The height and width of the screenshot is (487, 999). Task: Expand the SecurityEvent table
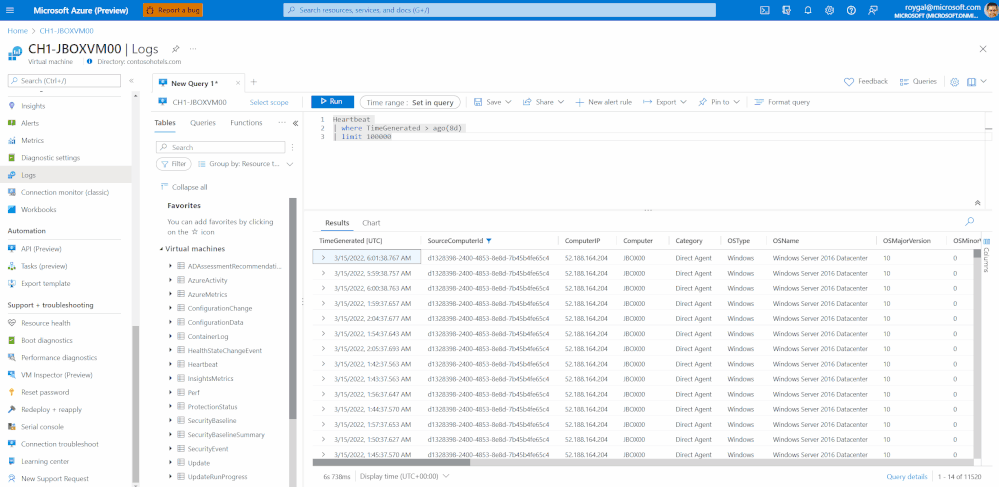171,448
